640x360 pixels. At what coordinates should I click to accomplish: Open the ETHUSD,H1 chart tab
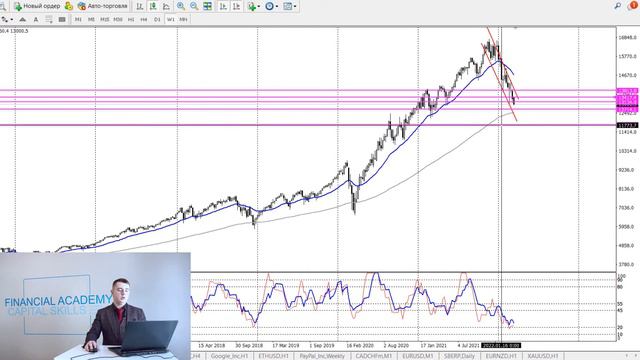(273, 356)
